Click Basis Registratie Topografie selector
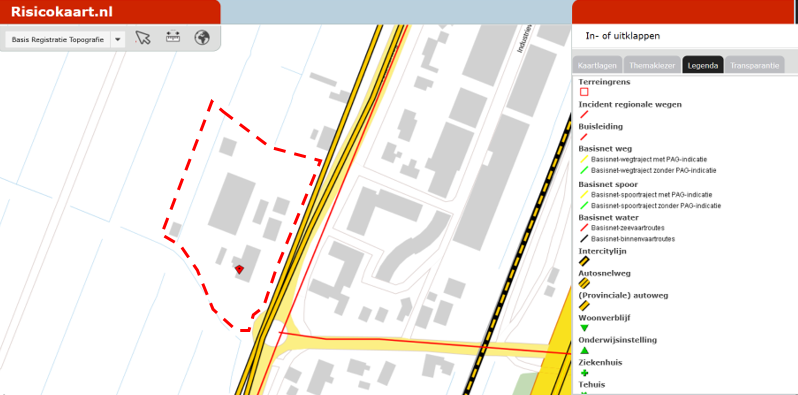Viewport: 798px width, 395px height. coord(58,40)
